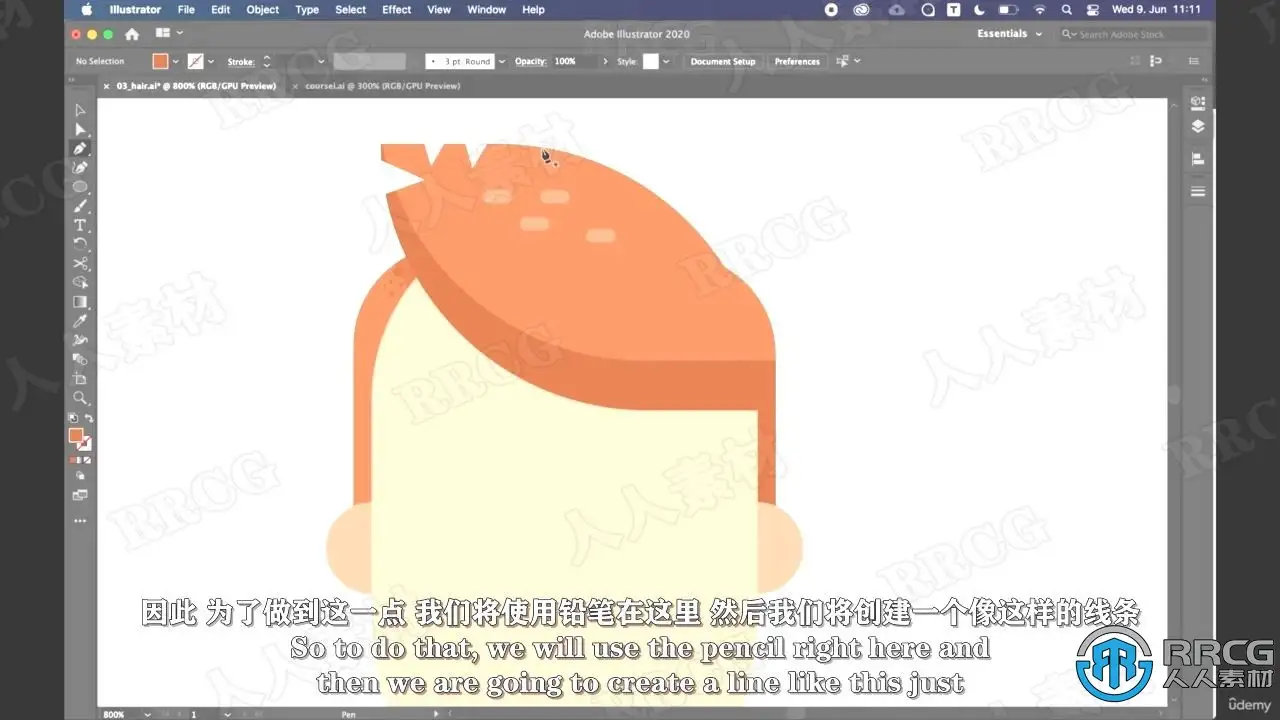
Task: Open Edit Toolbar three-dots menu
Action: pos(80,521)
